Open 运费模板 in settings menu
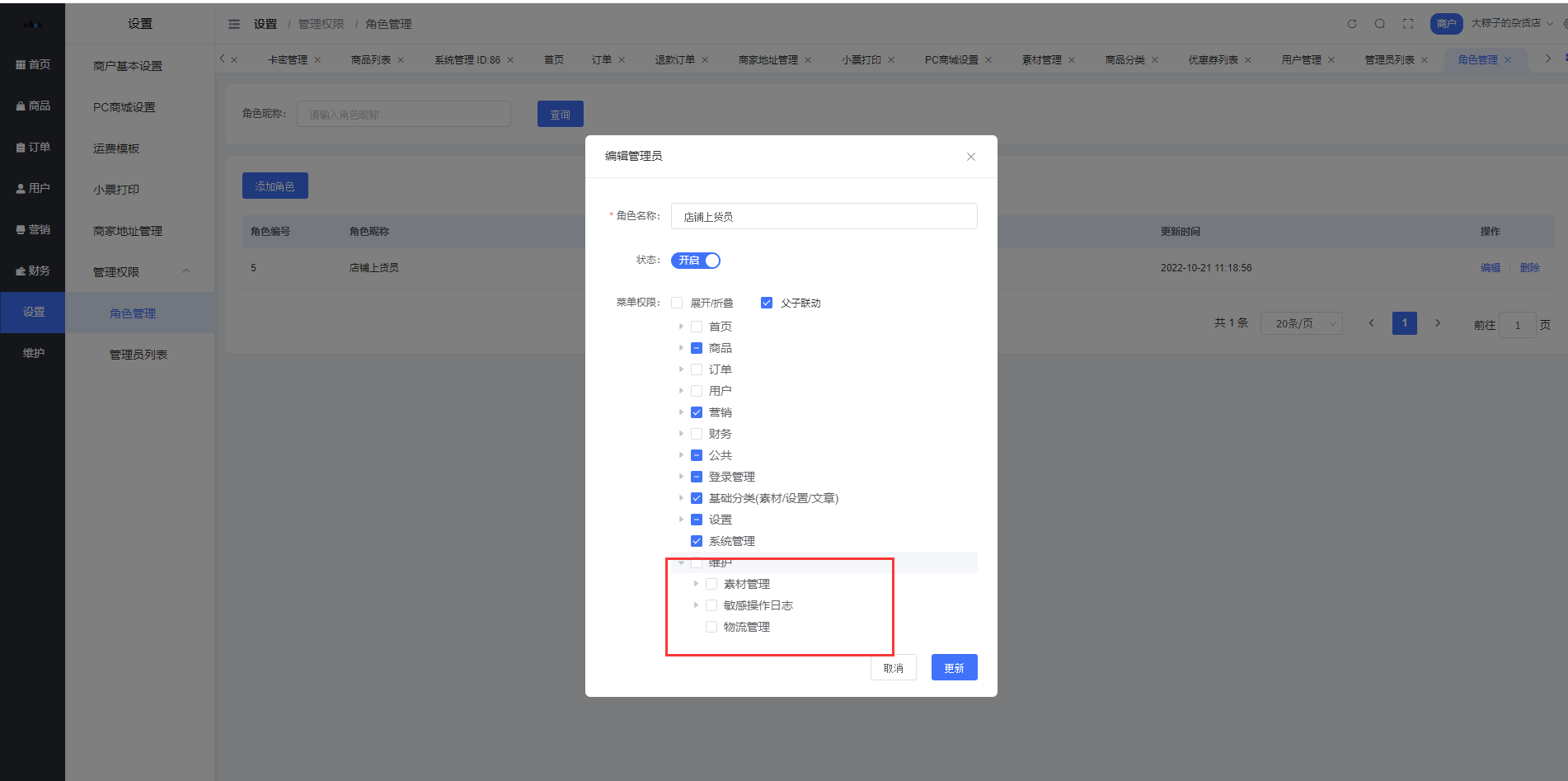The width and height of the screenshot is (1568, 781). click(x=116, y=148)
